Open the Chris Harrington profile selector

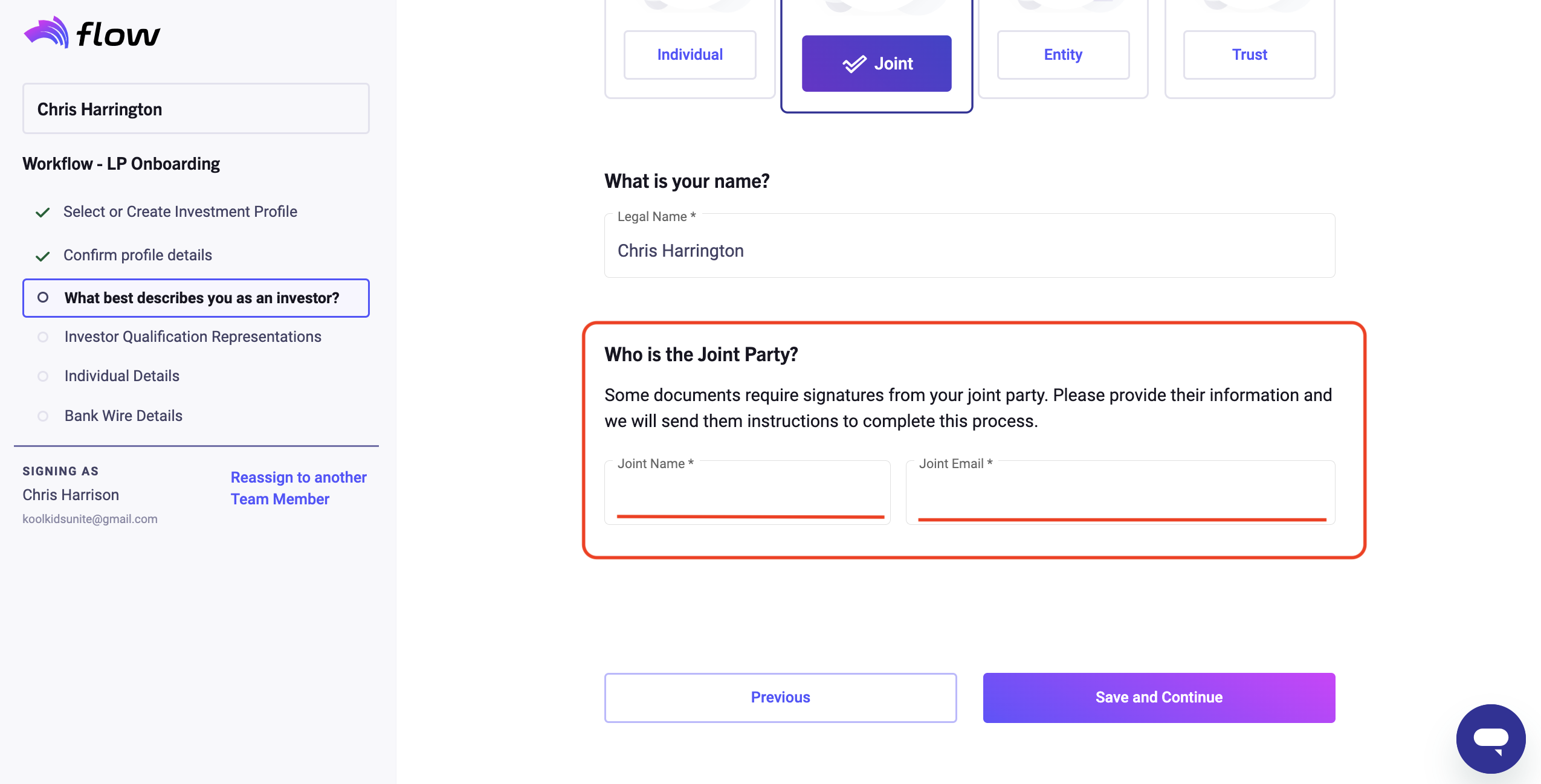(x=196, y=109)
